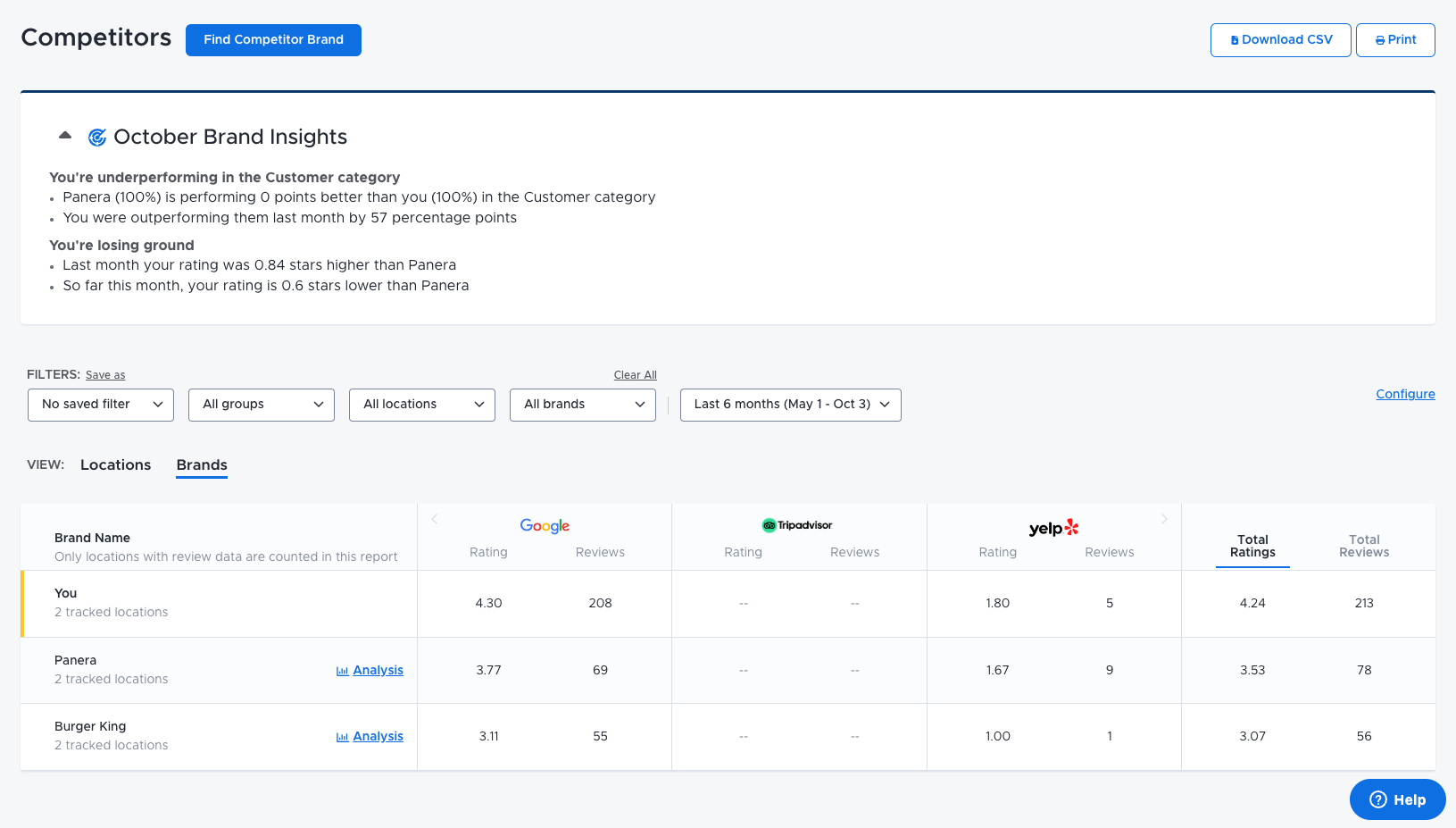This screenshot has height=828, width=1456.
Task: Open the All locations dropdown
Action: [422, 405]
